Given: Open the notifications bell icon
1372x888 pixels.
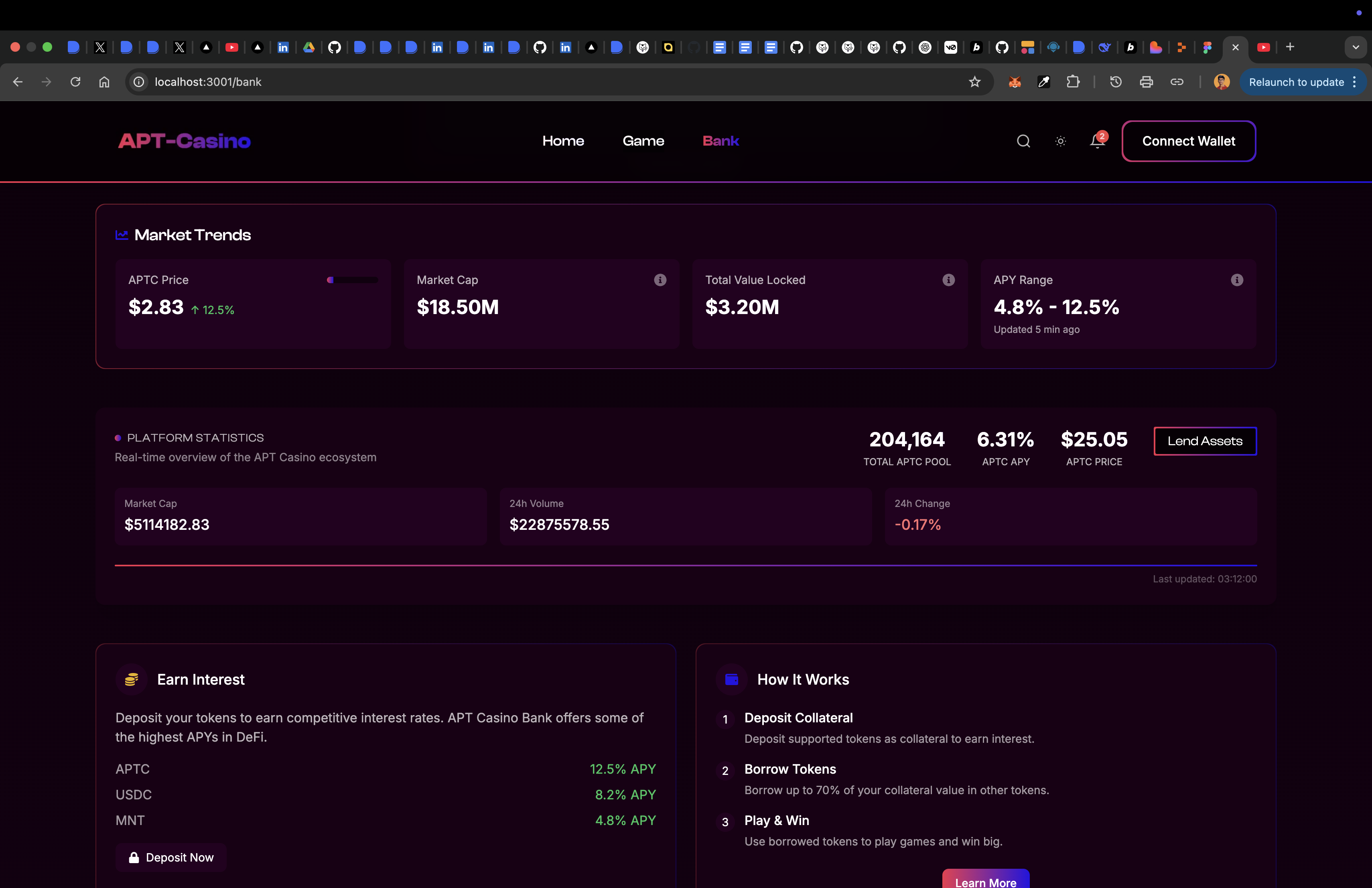Looking at the screenshot, I should coord(1097,141).
